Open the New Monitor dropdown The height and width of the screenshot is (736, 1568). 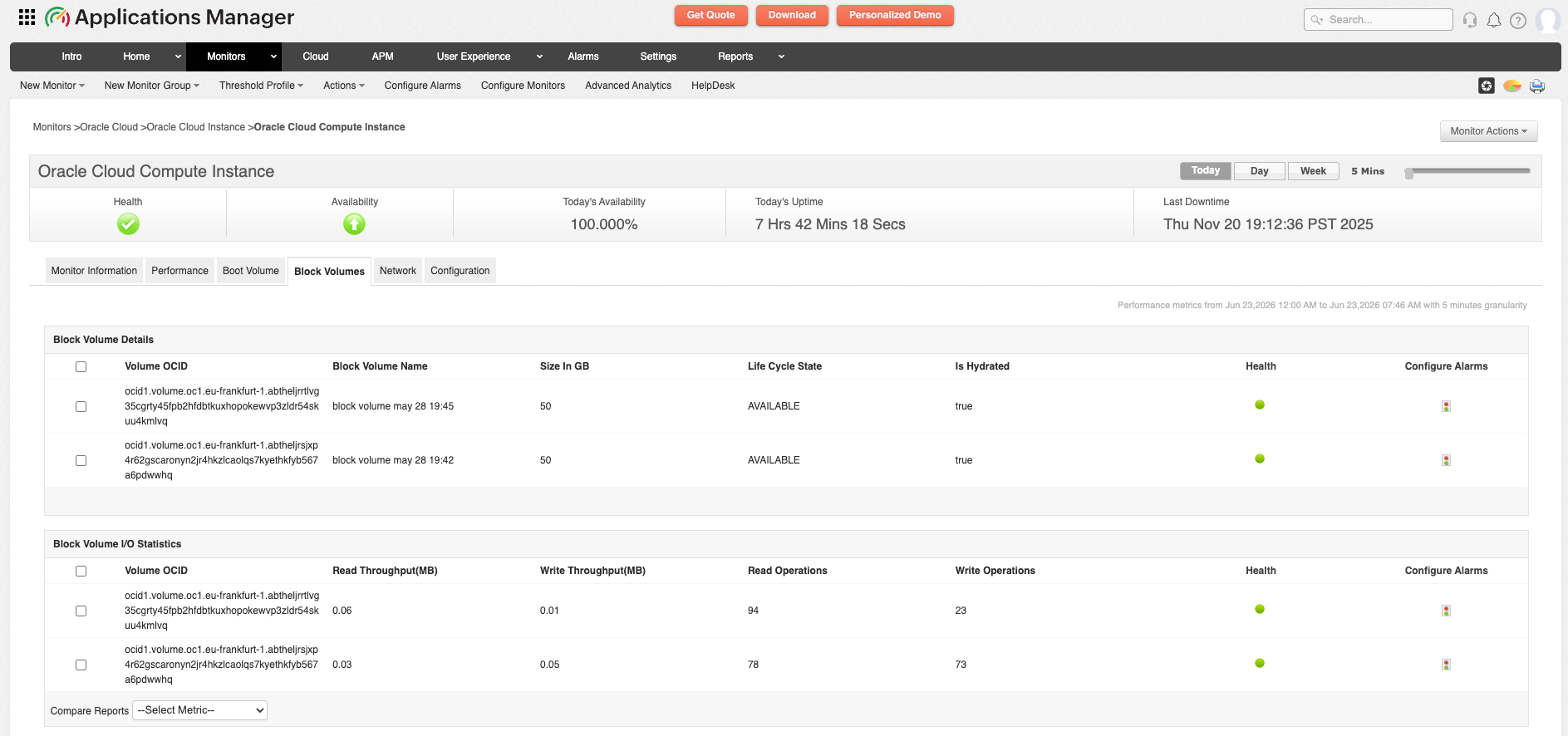(x=52, y=86)
